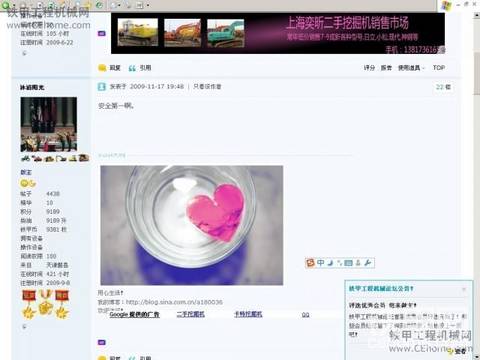Click the punctuation toggle on the IME bar
This screenshot has width=480, height=360.
coord(339,263)
